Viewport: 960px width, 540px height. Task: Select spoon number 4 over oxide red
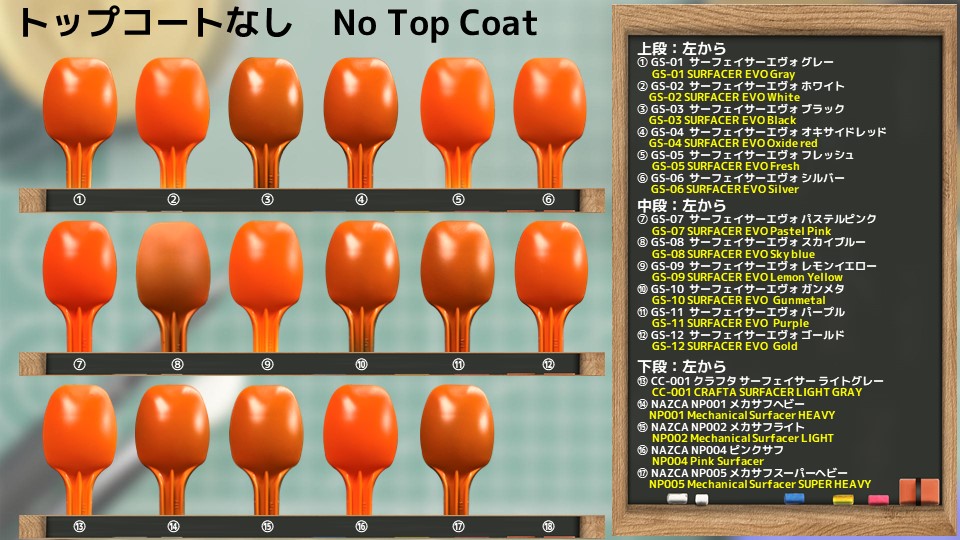[361, 122]
